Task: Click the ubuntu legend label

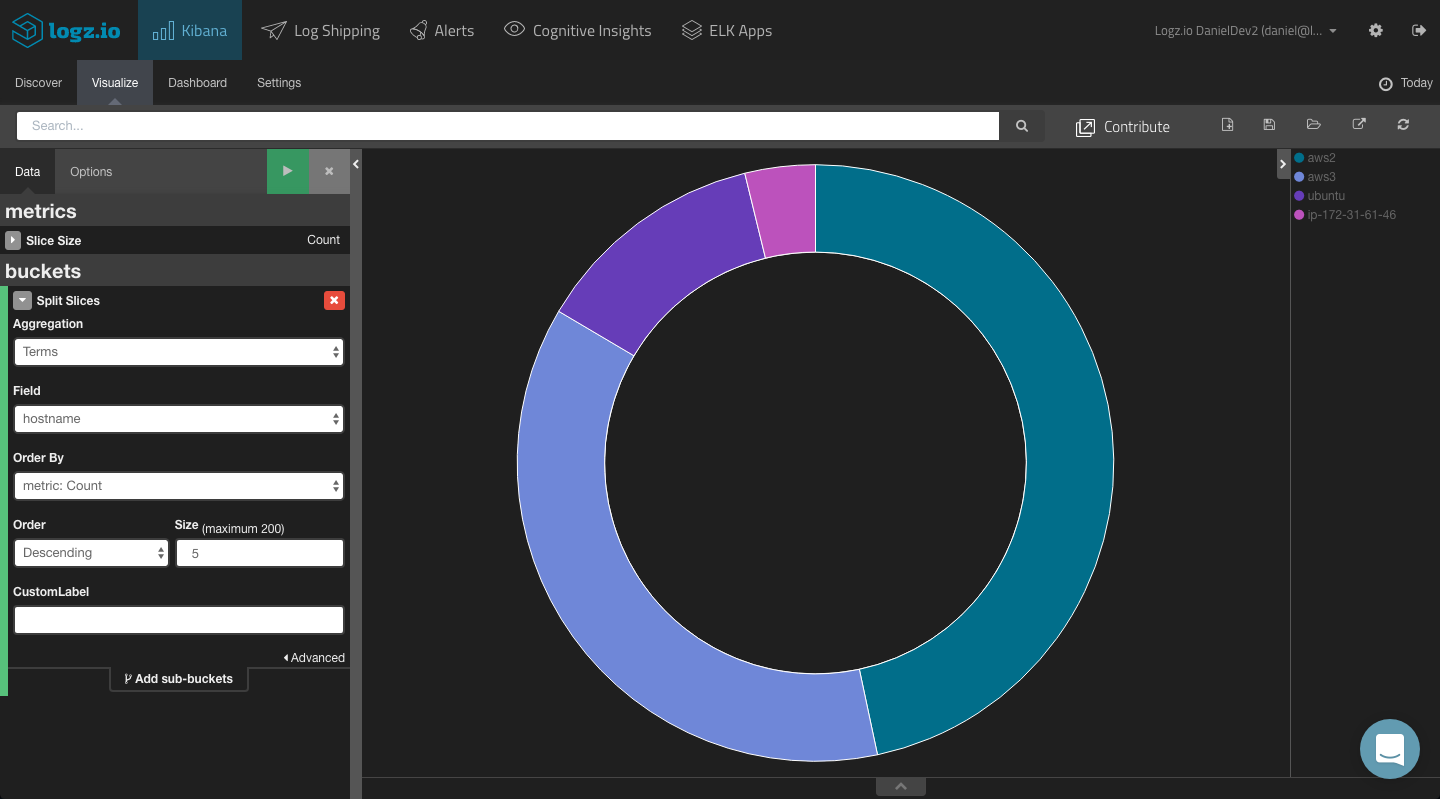Action: coord(1326,196)
